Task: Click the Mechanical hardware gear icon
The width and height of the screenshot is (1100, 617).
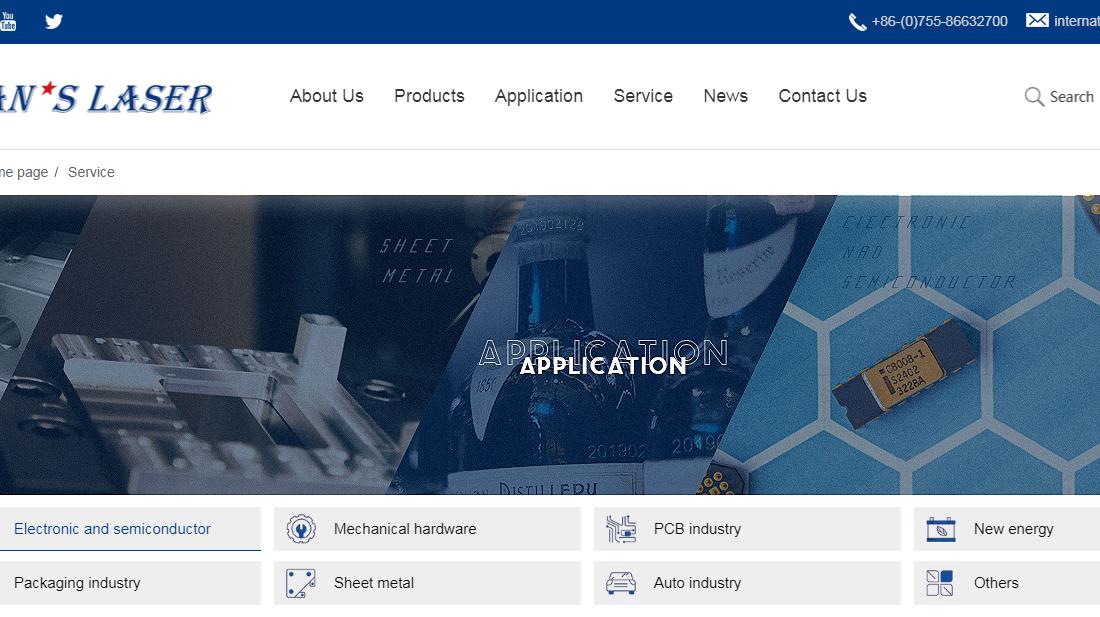Action: tap(301, 529)
